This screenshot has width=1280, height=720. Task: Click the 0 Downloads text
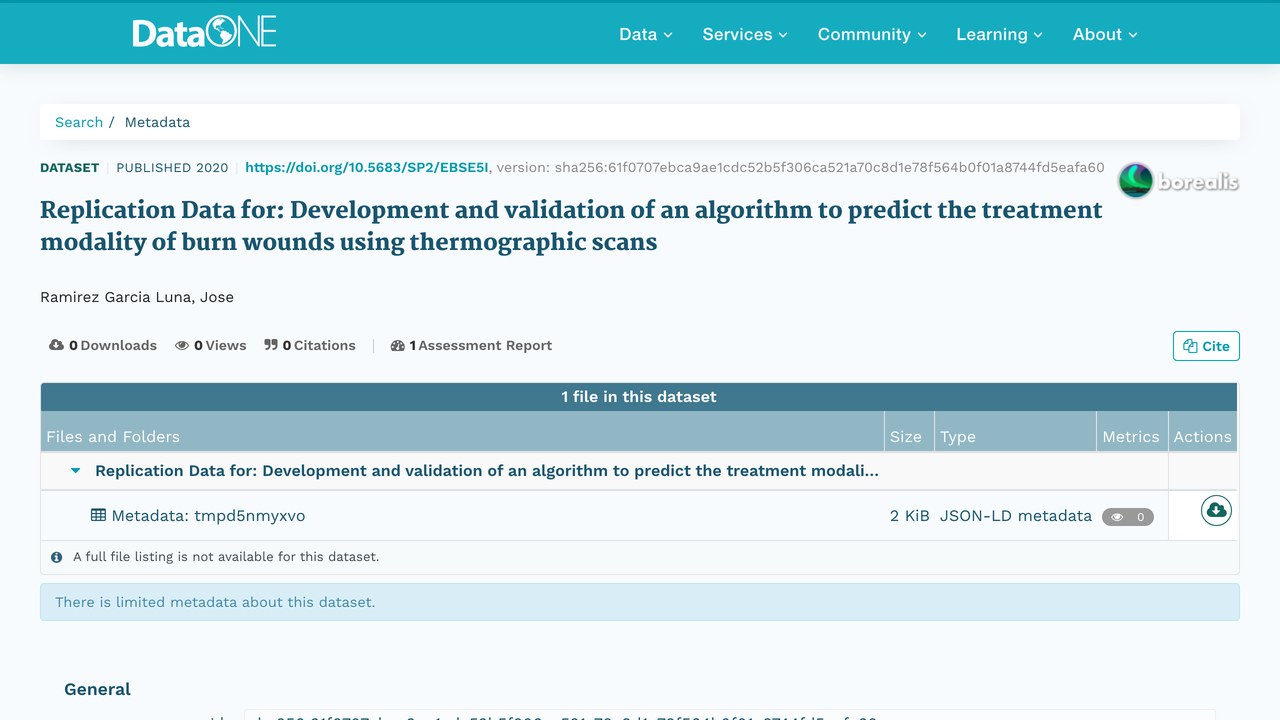[113, 345]
